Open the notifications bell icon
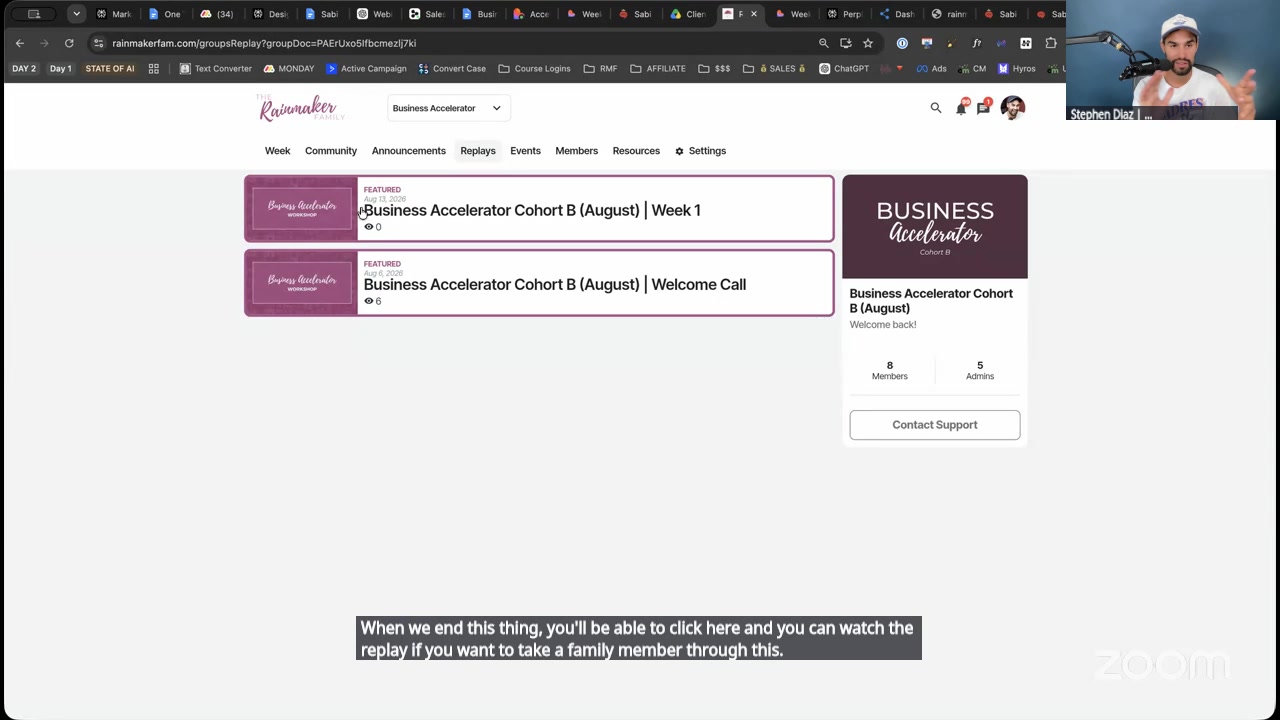The width and height of the screenshot is (1280, 720). click(961, 107)
